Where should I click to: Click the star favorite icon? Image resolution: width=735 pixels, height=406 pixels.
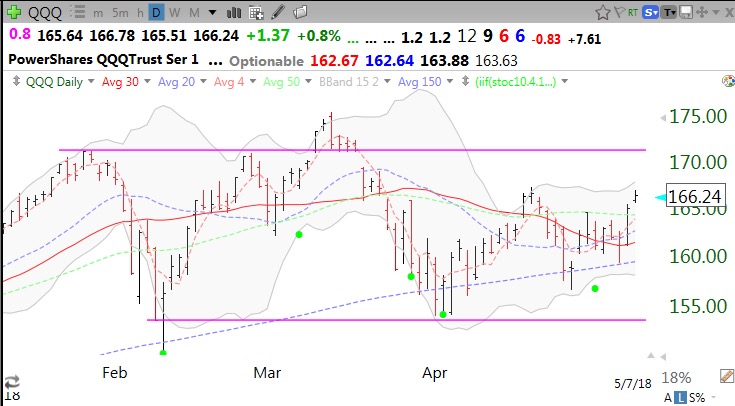click(x=603, y=12)
